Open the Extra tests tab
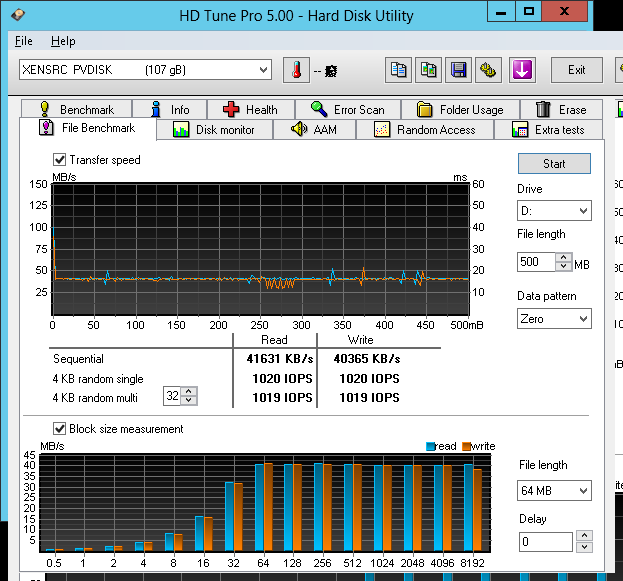This screenshot has height=581, width=623. tap(549, 130)
